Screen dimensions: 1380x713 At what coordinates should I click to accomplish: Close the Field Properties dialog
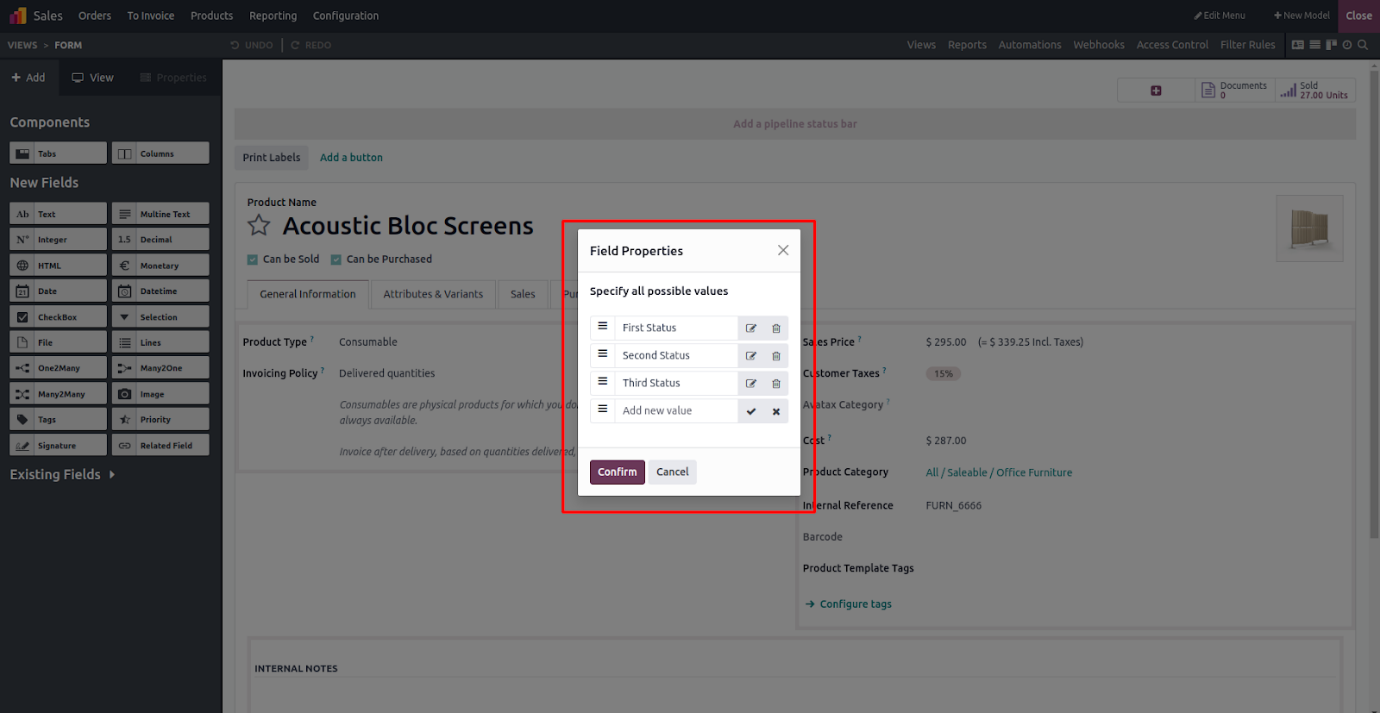(783, 250)
